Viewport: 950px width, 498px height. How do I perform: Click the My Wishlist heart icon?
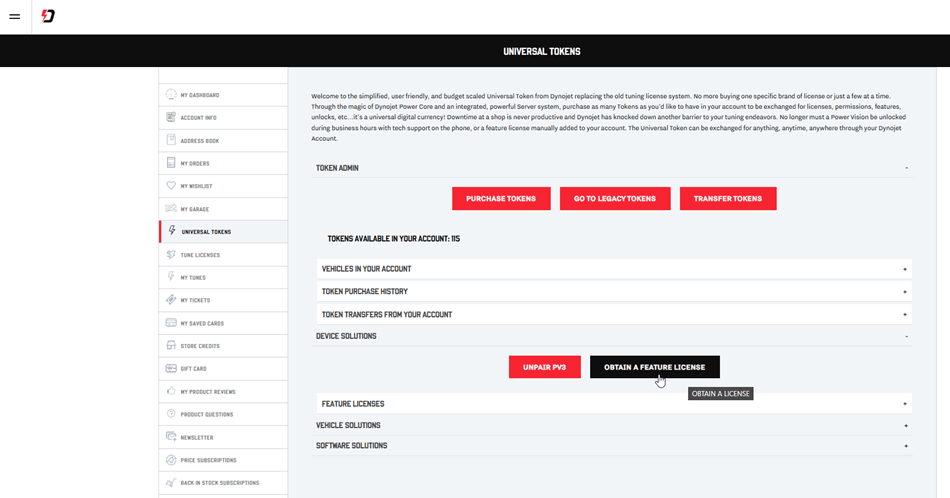[x=171, y=185]
